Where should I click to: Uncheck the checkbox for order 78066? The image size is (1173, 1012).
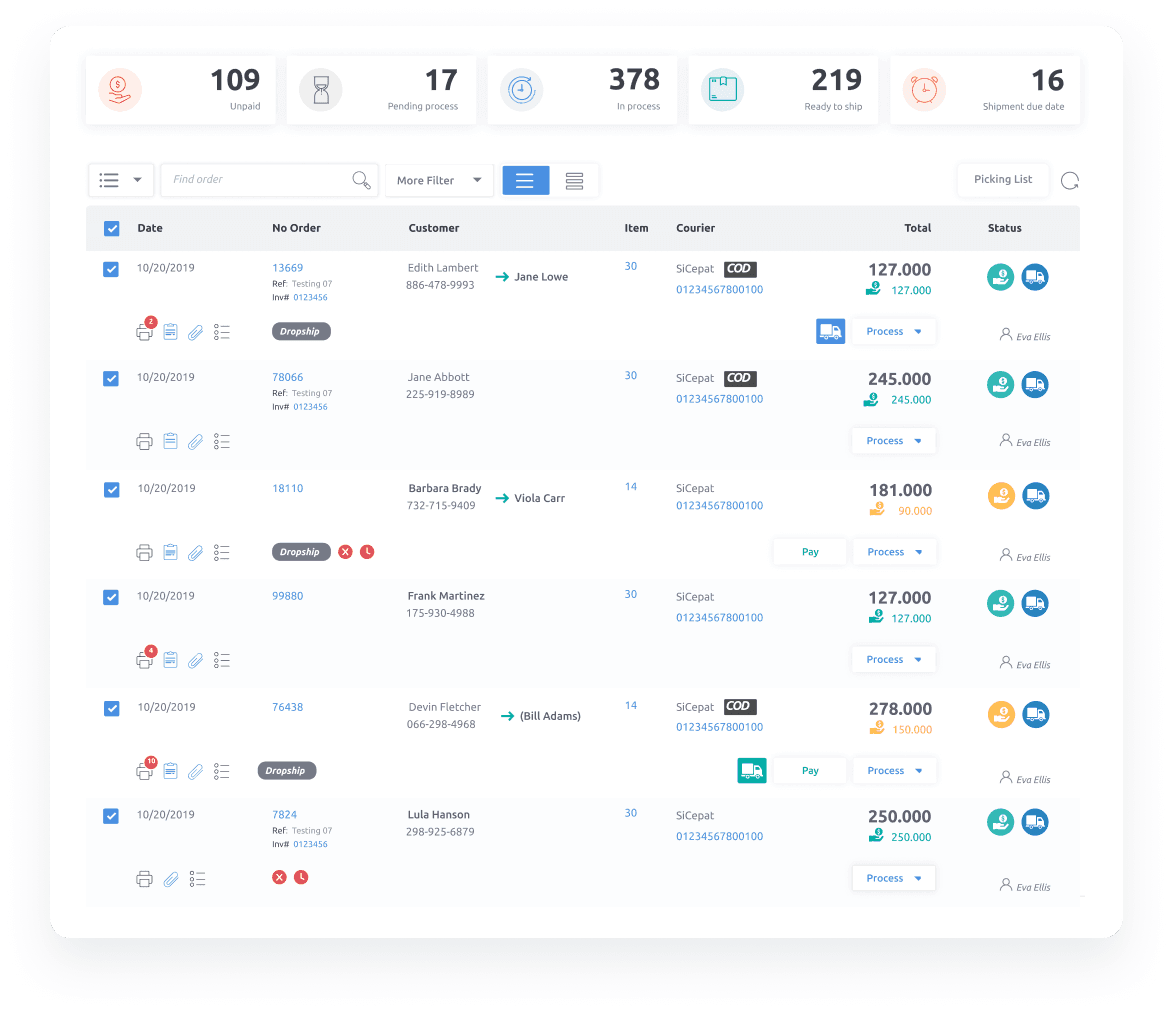click(x=112, y=378)
